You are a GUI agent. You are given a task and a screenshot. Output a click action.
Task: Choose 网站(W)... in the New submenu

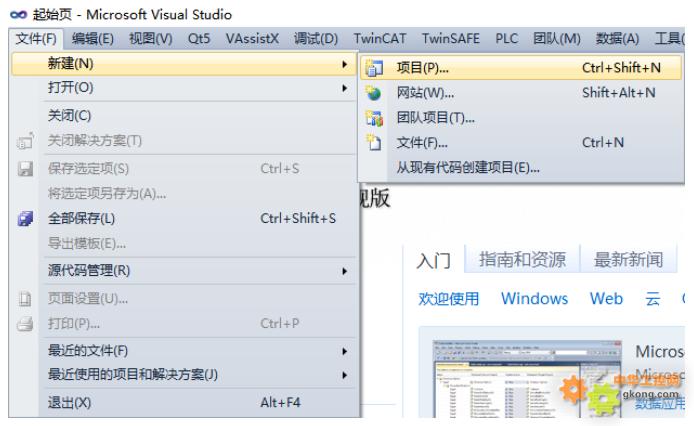(x=521, y=93)
